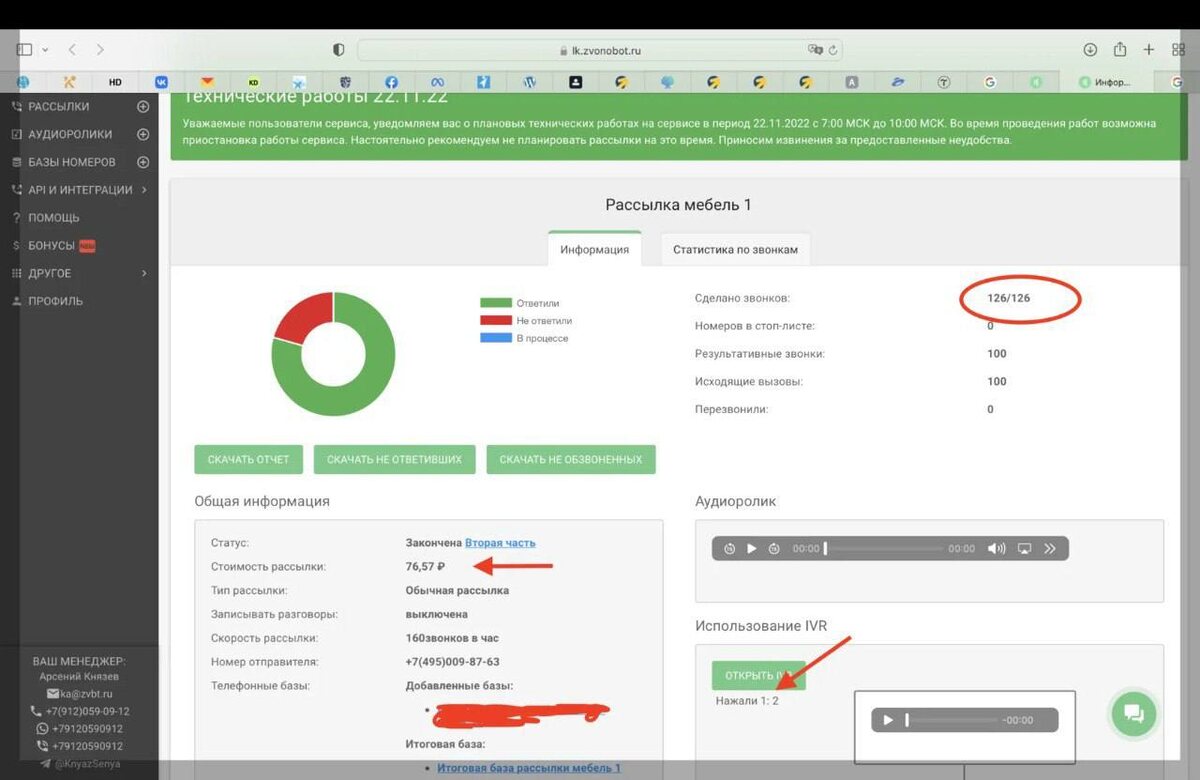
Task: Show the Safari downloads icon
Action: coord(1090,49)
